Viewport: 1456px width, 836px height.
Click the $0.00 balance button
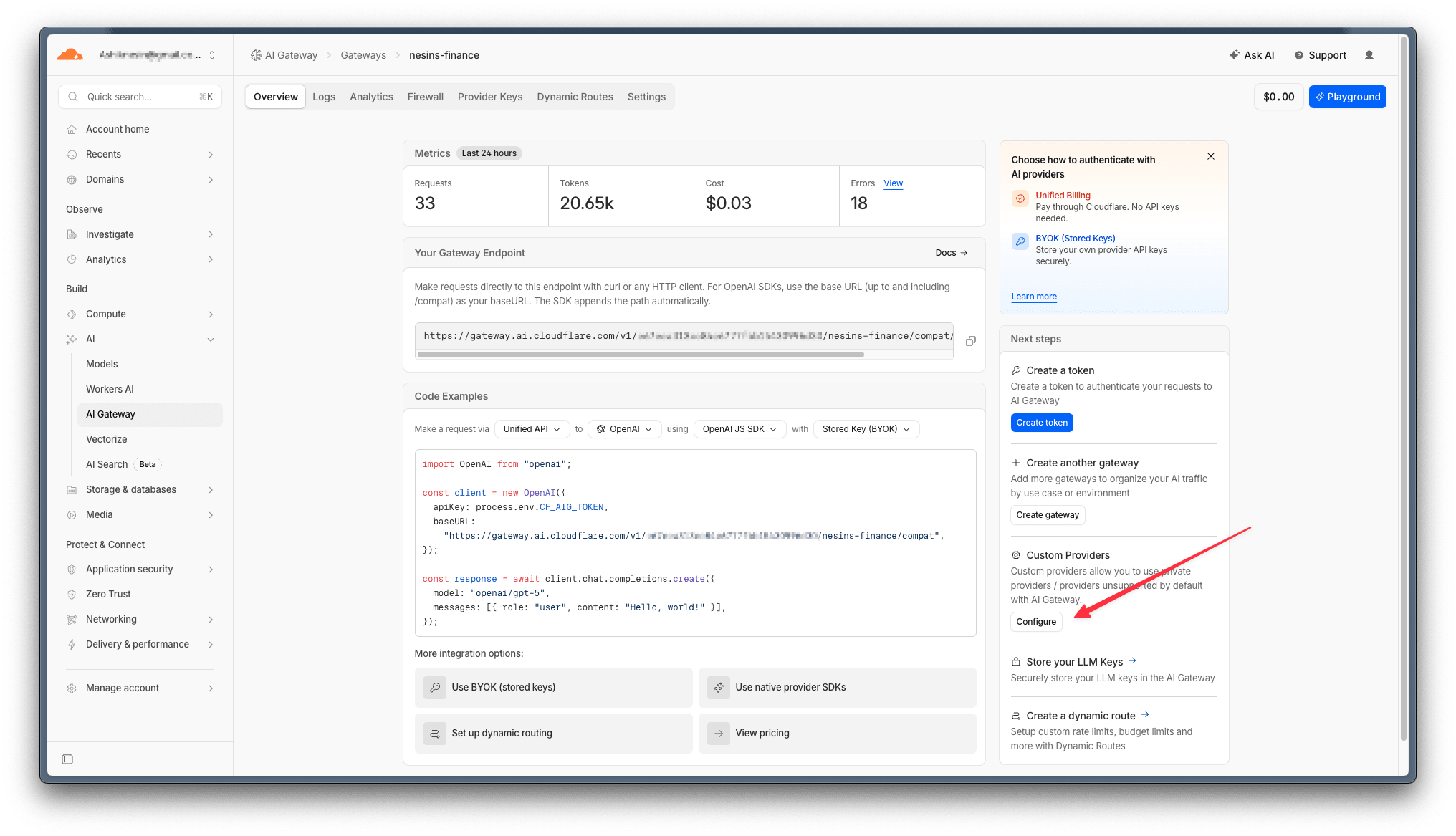(x=1279, y=97)
